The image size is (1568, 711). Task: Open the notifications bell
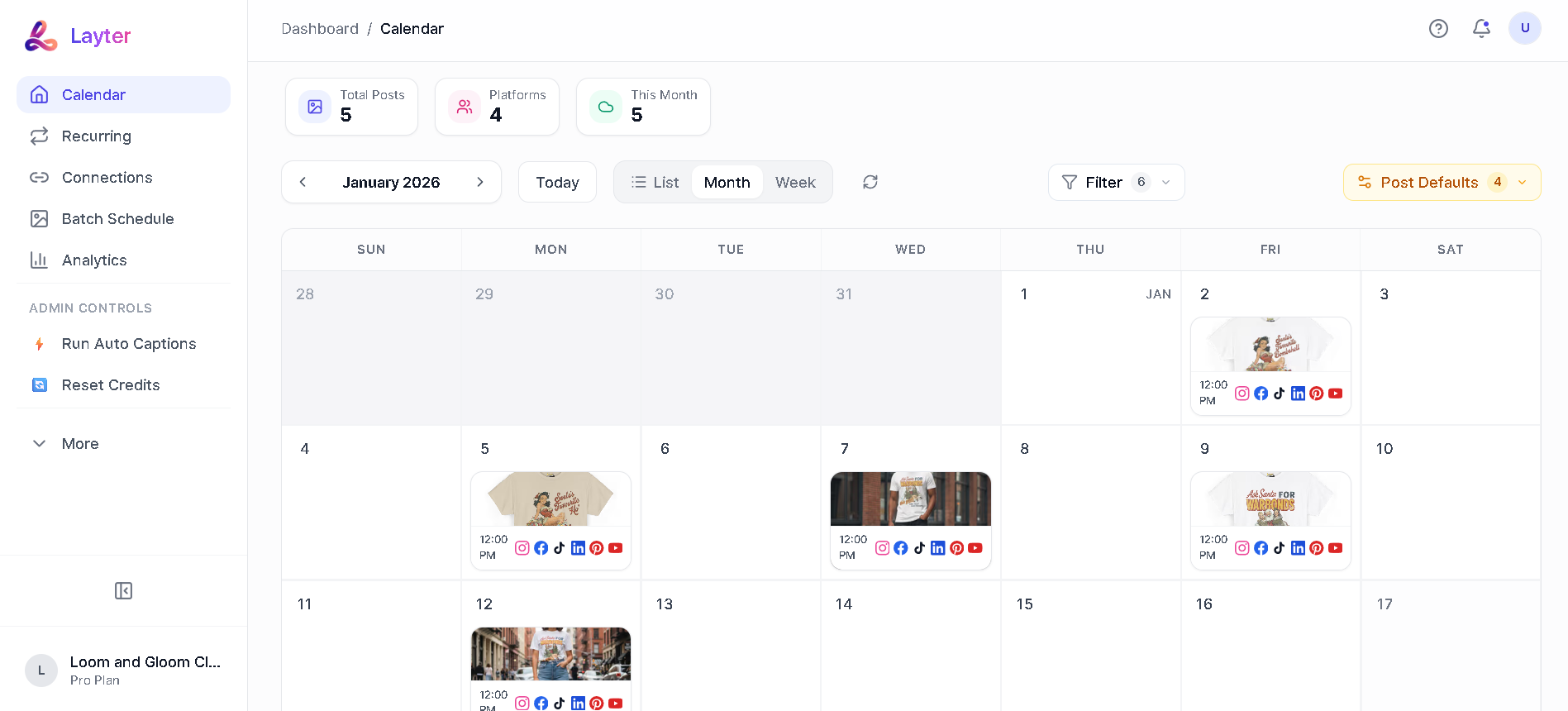pos(1481,29)
